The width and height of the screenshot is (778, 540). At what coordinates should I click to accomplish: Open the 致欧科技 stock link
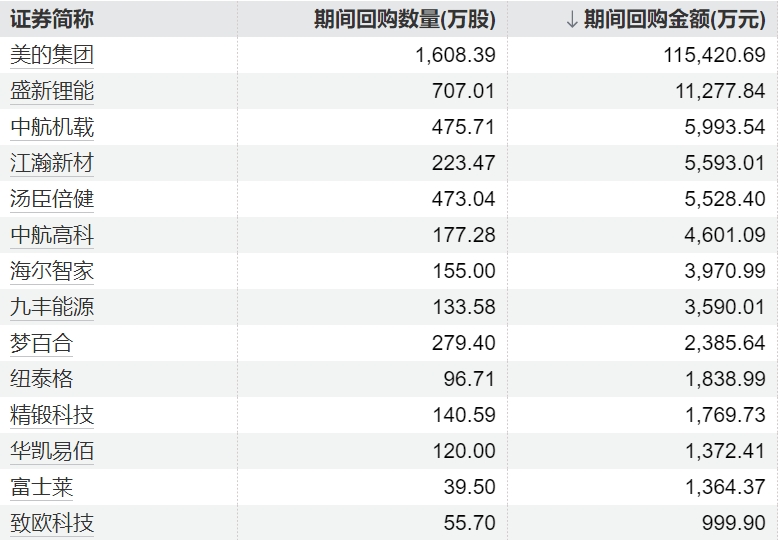click(x=52, y=523)
